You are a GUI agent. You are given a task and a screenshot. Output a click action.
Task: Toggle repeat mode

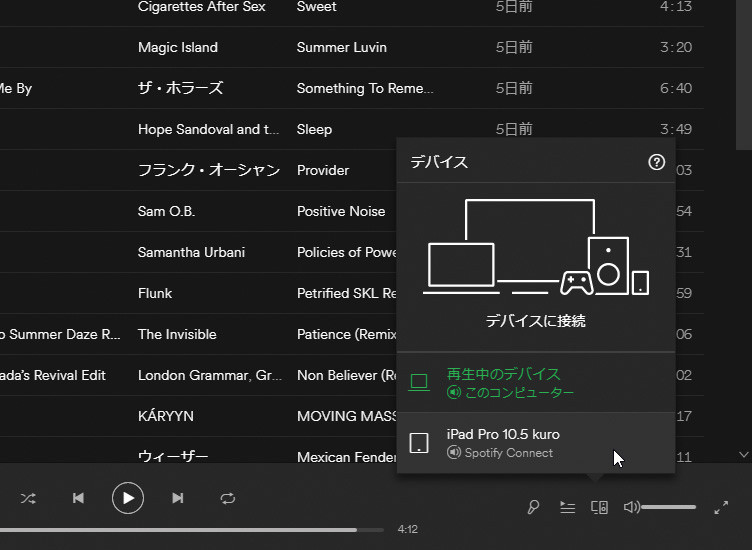(228, 499)
